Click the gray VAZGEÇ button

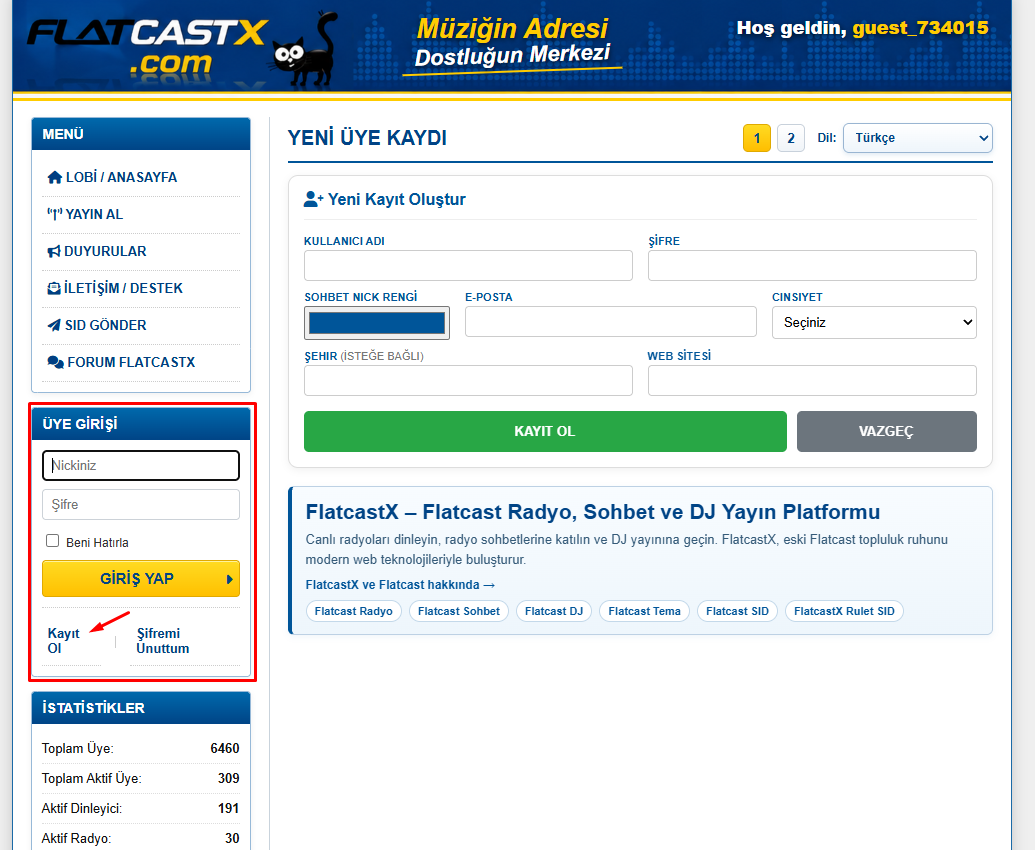click(886, 432)
